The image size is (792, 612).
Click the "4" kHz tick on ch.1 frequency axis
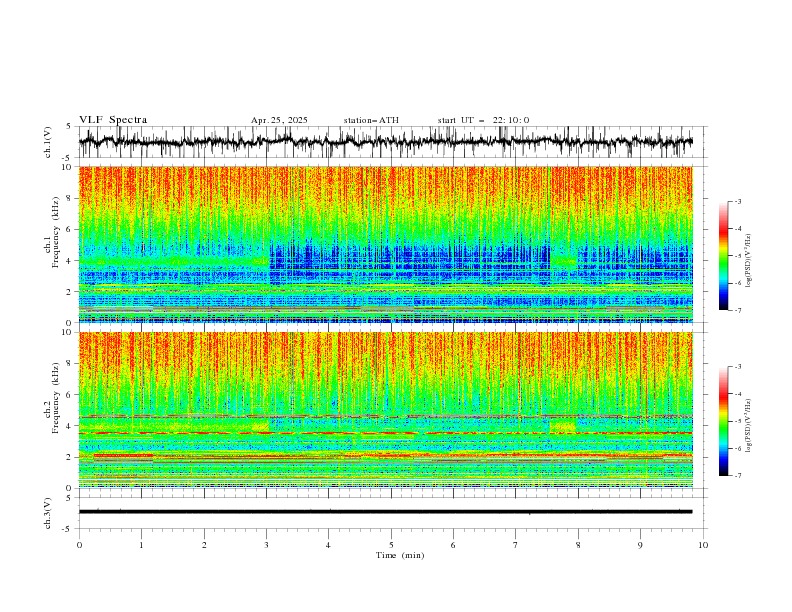(71, 261)
